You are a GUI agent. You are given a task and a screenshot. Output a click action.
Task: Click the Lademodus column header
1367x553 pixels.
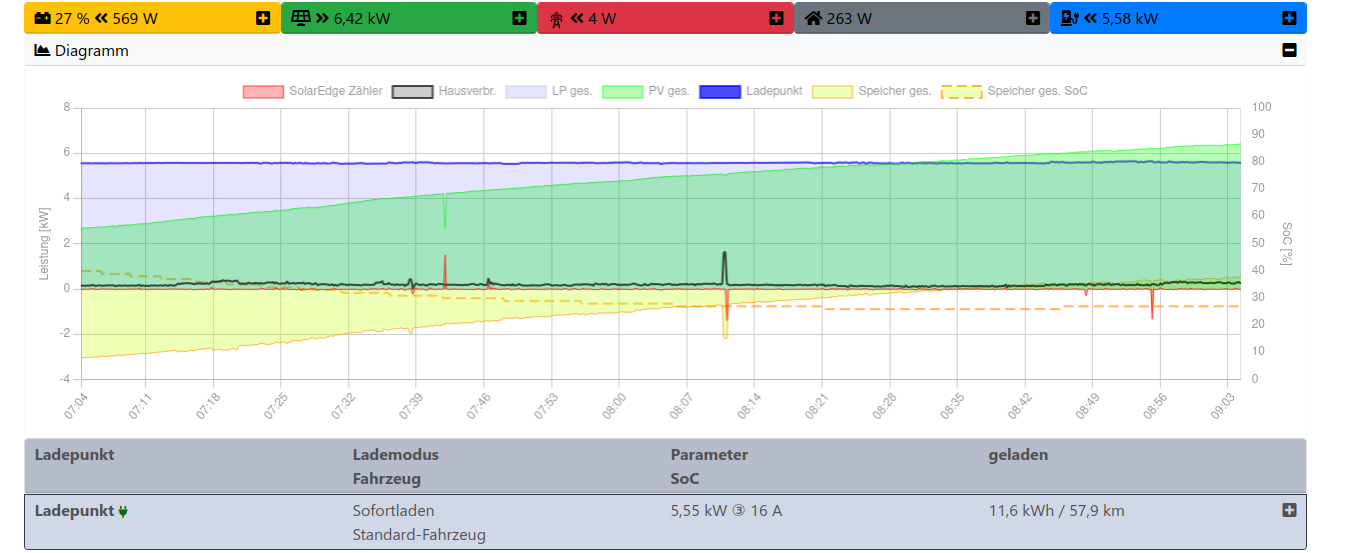395,455
